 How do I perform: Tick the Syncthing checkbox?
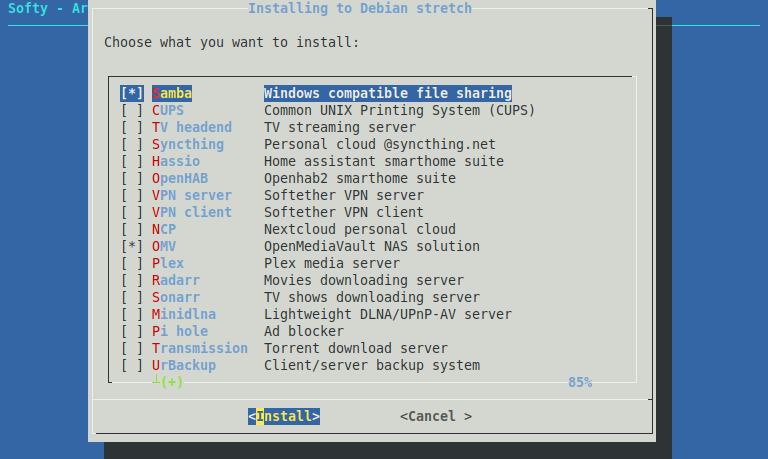pyautogui.click(x=132, y=144)
